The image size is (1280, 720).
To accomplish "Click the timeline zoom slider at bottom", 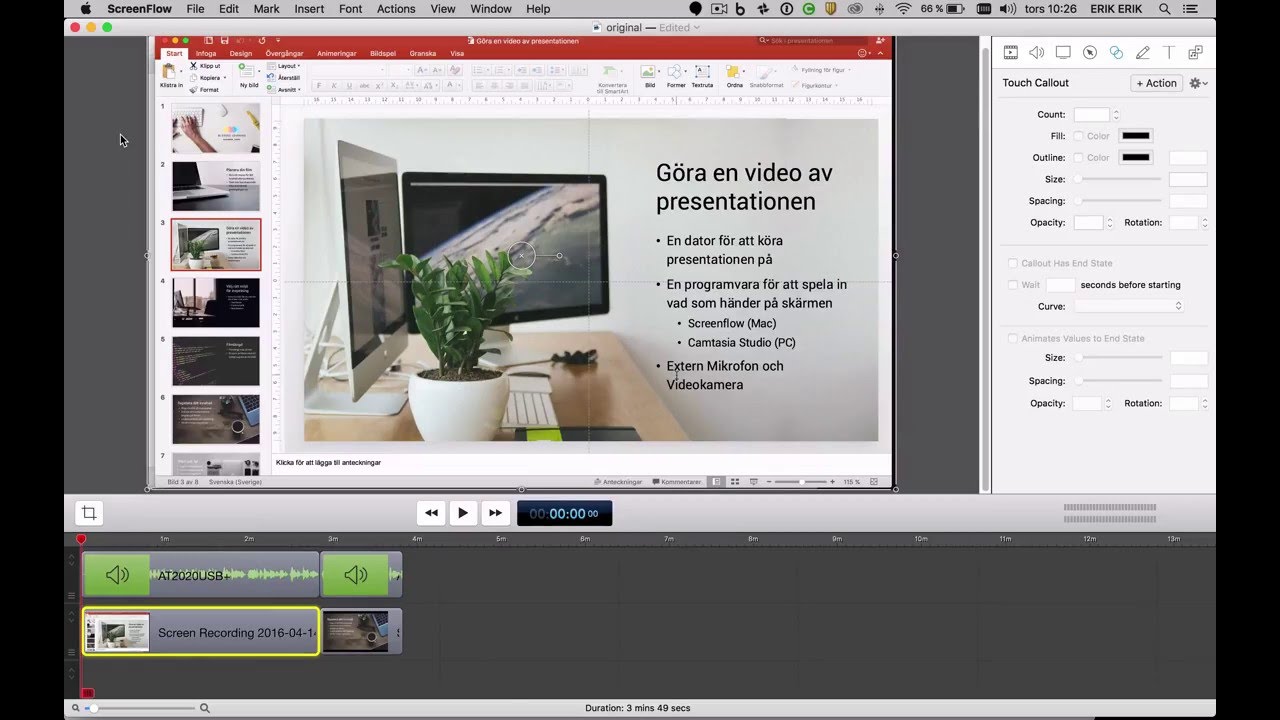I will [140, 708].
